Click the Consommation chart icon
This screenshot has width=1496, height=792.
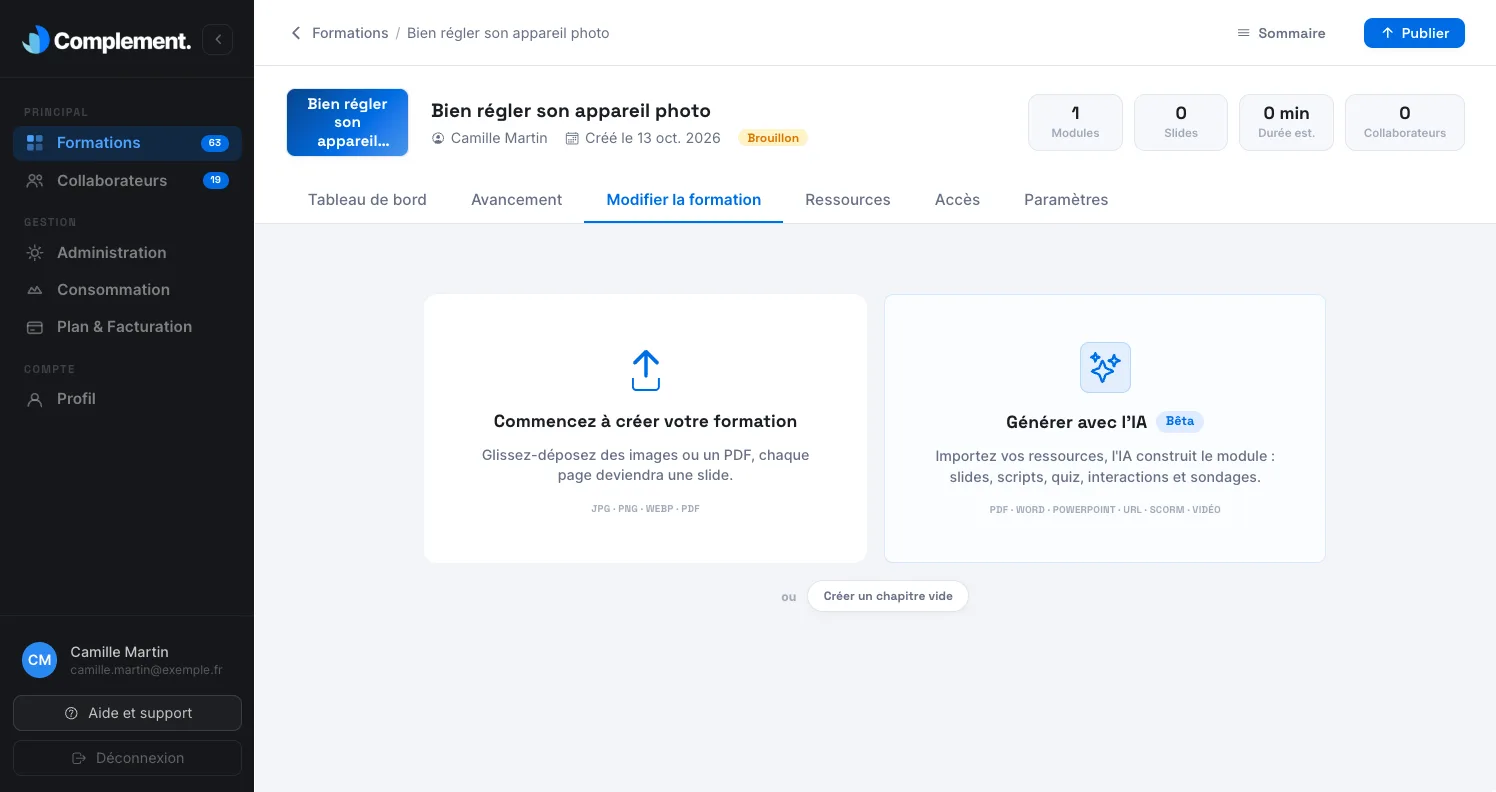pos(35,290)
